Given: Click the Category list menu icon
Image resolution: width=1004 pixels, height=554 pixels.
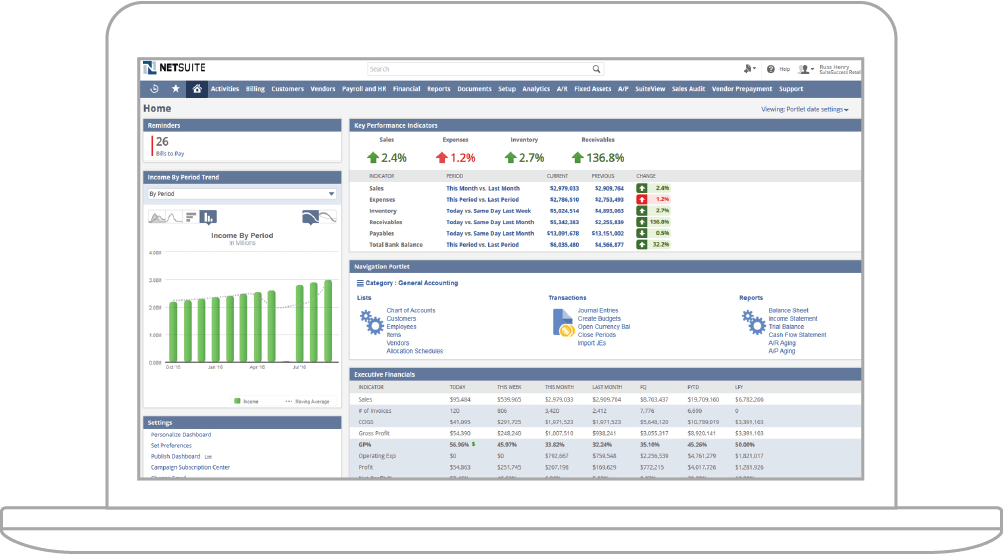Looking at the screenshot, I should point(360,283).
